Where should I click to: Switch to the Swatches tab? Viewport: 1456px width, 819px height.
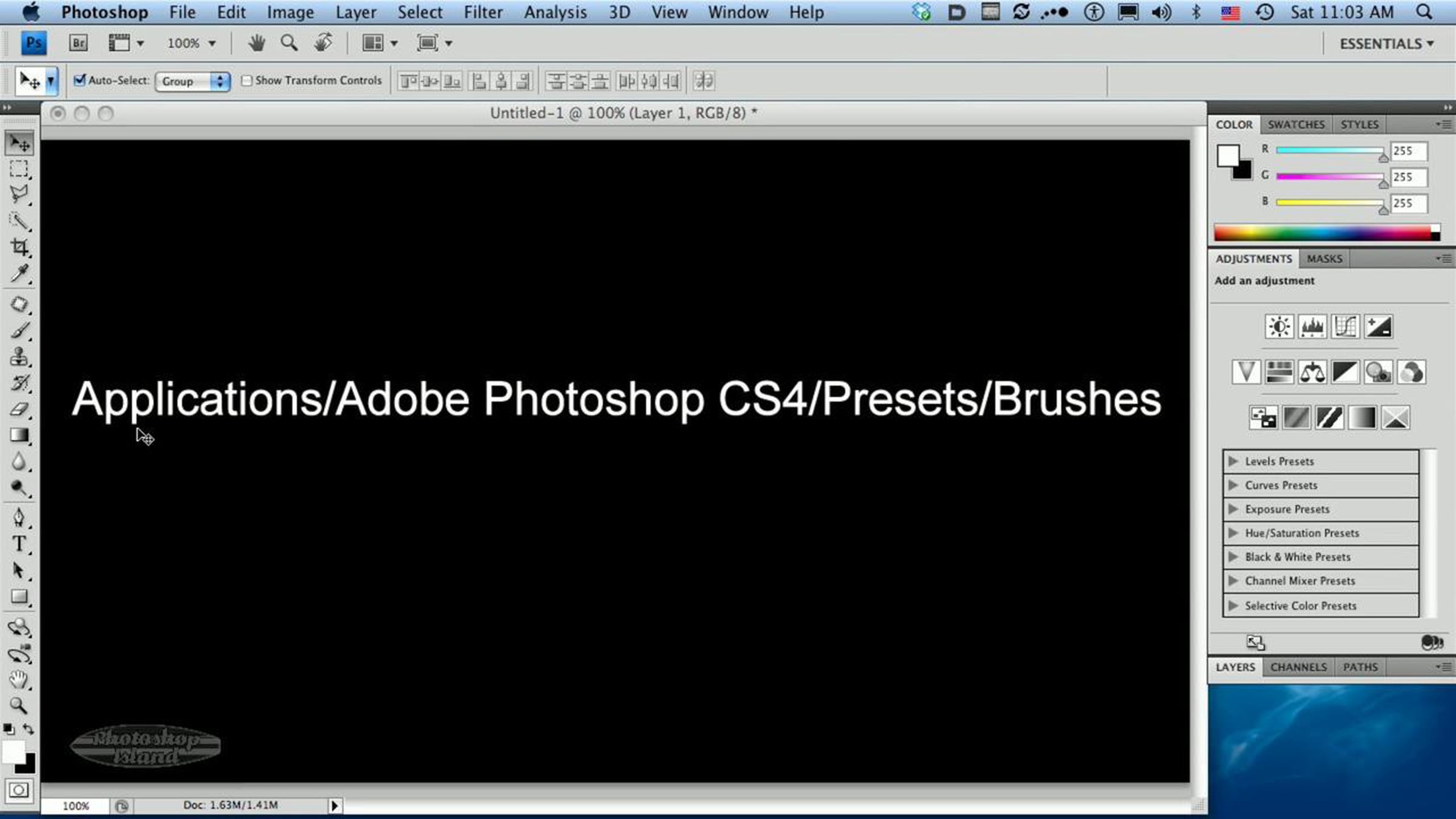(x=1296, y=124)
